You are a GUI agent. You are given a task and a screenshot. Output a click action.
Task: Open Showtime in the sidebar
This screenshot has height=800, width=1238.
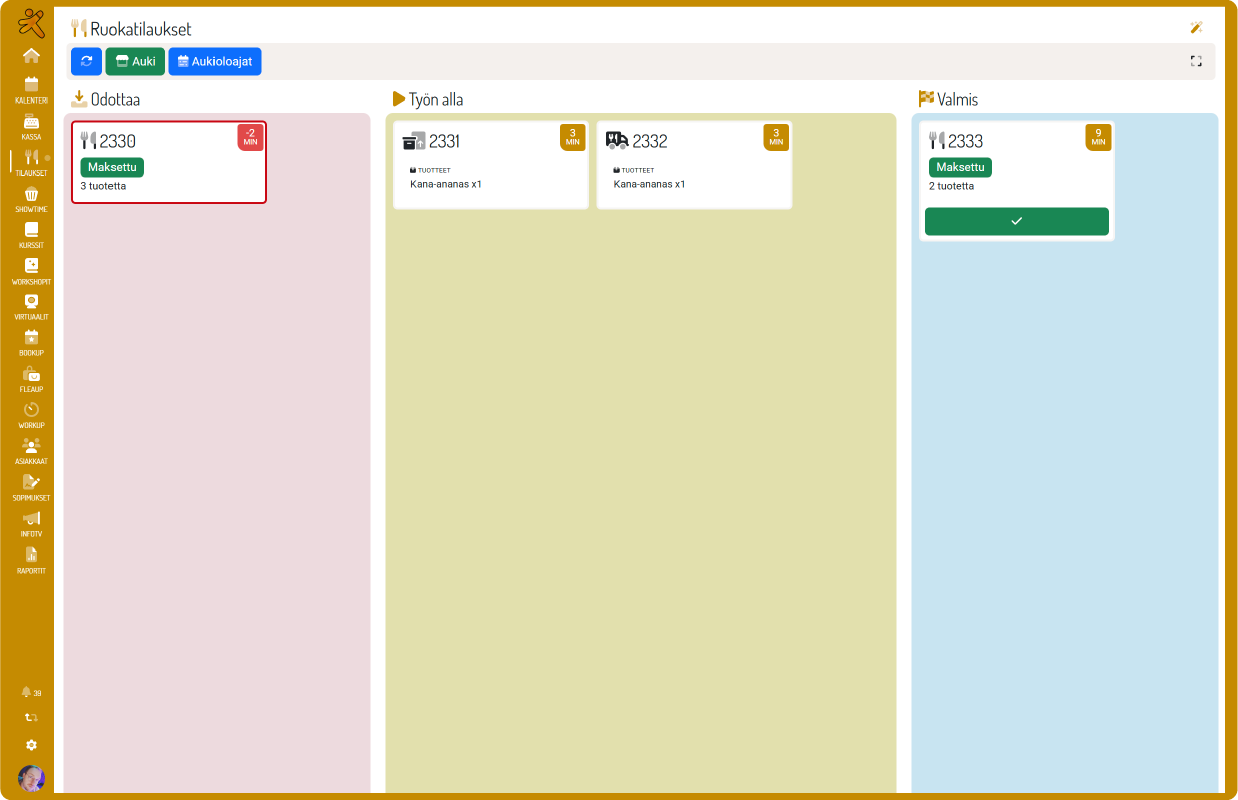click(x=31, y=199)
